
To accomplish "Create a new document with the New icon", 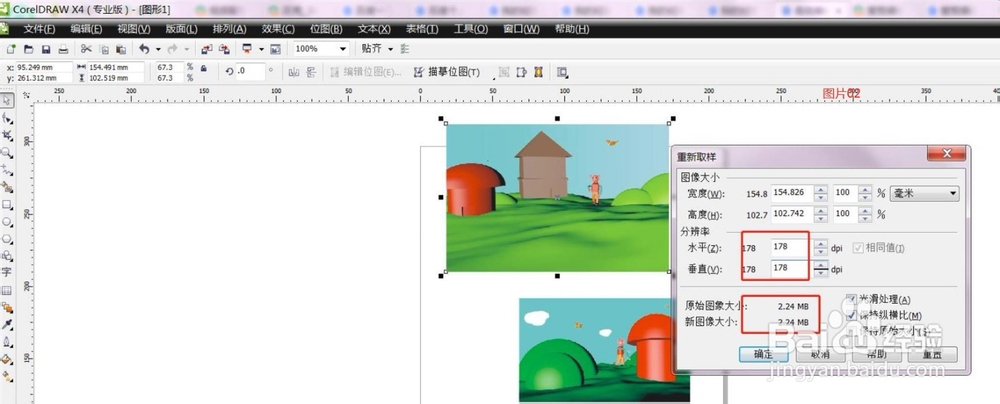I will click(11, 49).
